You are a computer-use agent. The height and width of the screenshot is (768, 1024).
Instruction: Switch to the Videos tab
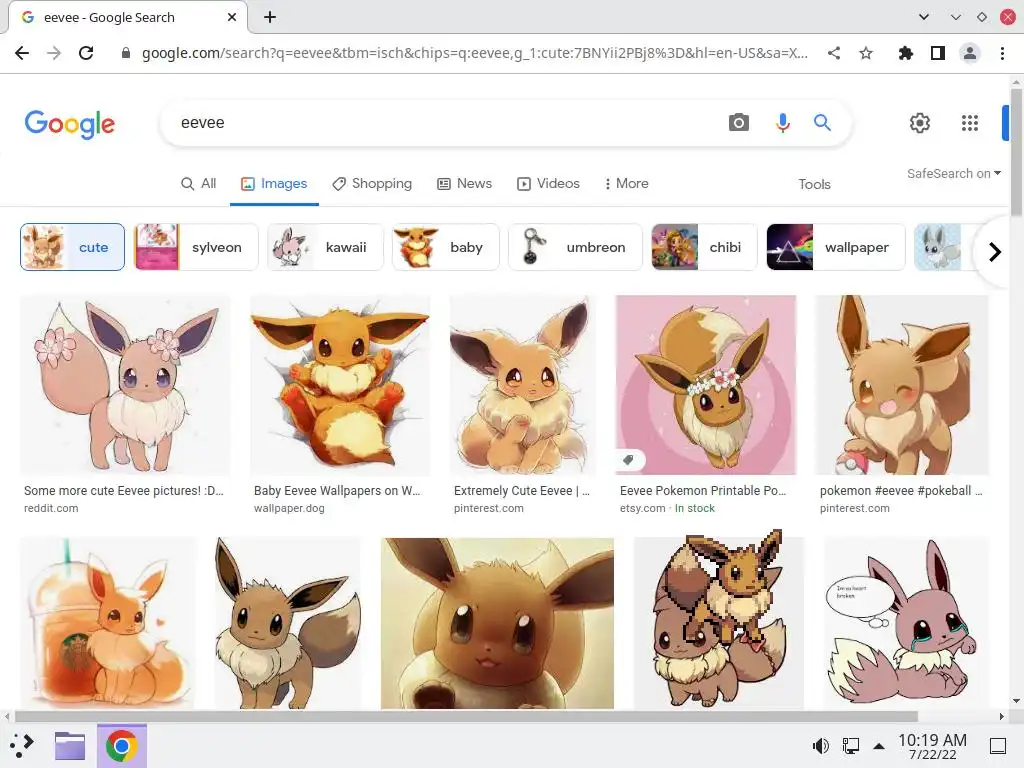[x=549, y=184]
